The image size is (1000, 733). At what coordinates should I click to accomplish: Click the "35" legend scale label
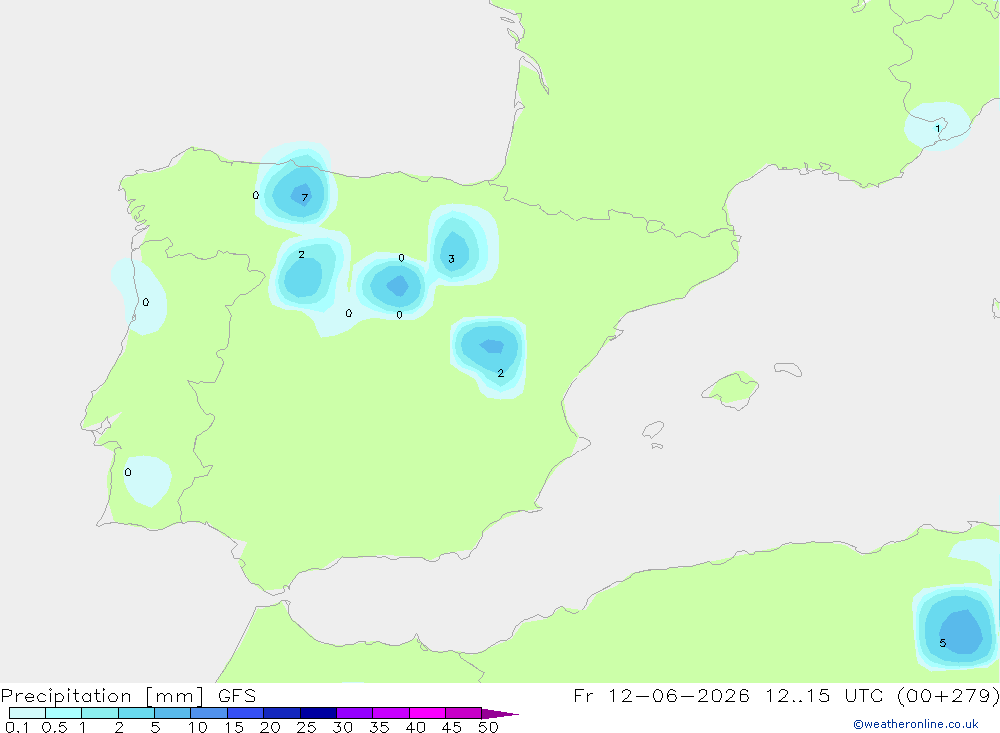379,727
